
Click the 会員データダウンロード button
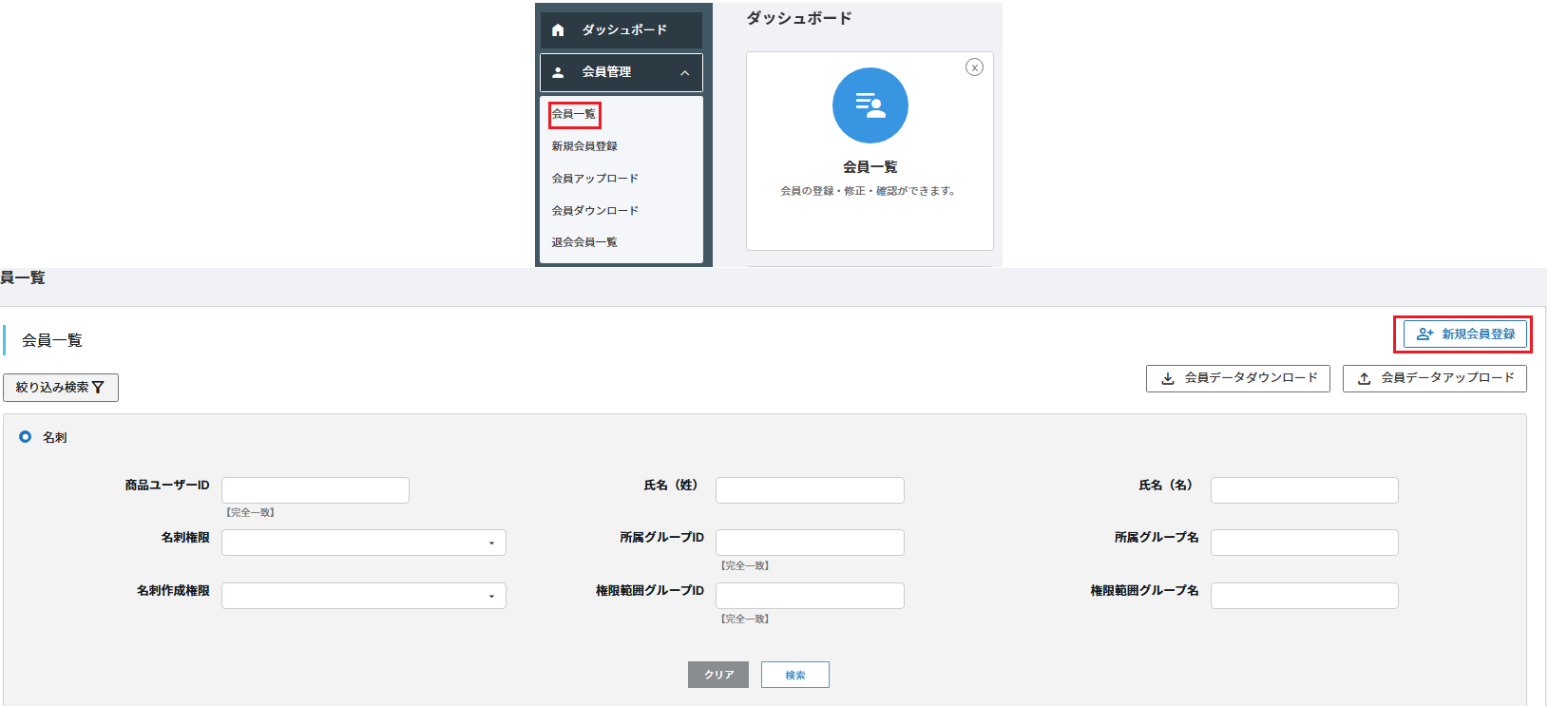click(x=1238, y=378)
